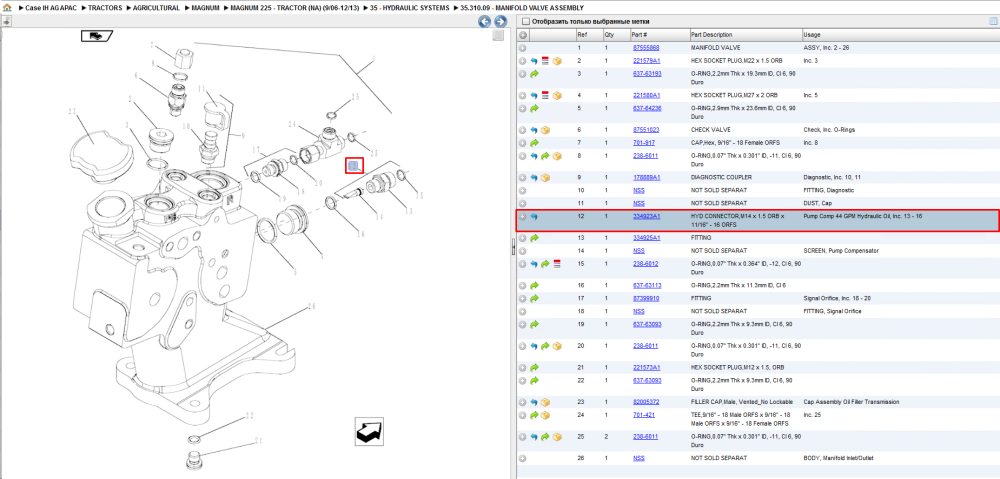Click 'FILLER CAP,Male, Vented_No Lockable' text
1000x479 pixels.
click(742, 402)
